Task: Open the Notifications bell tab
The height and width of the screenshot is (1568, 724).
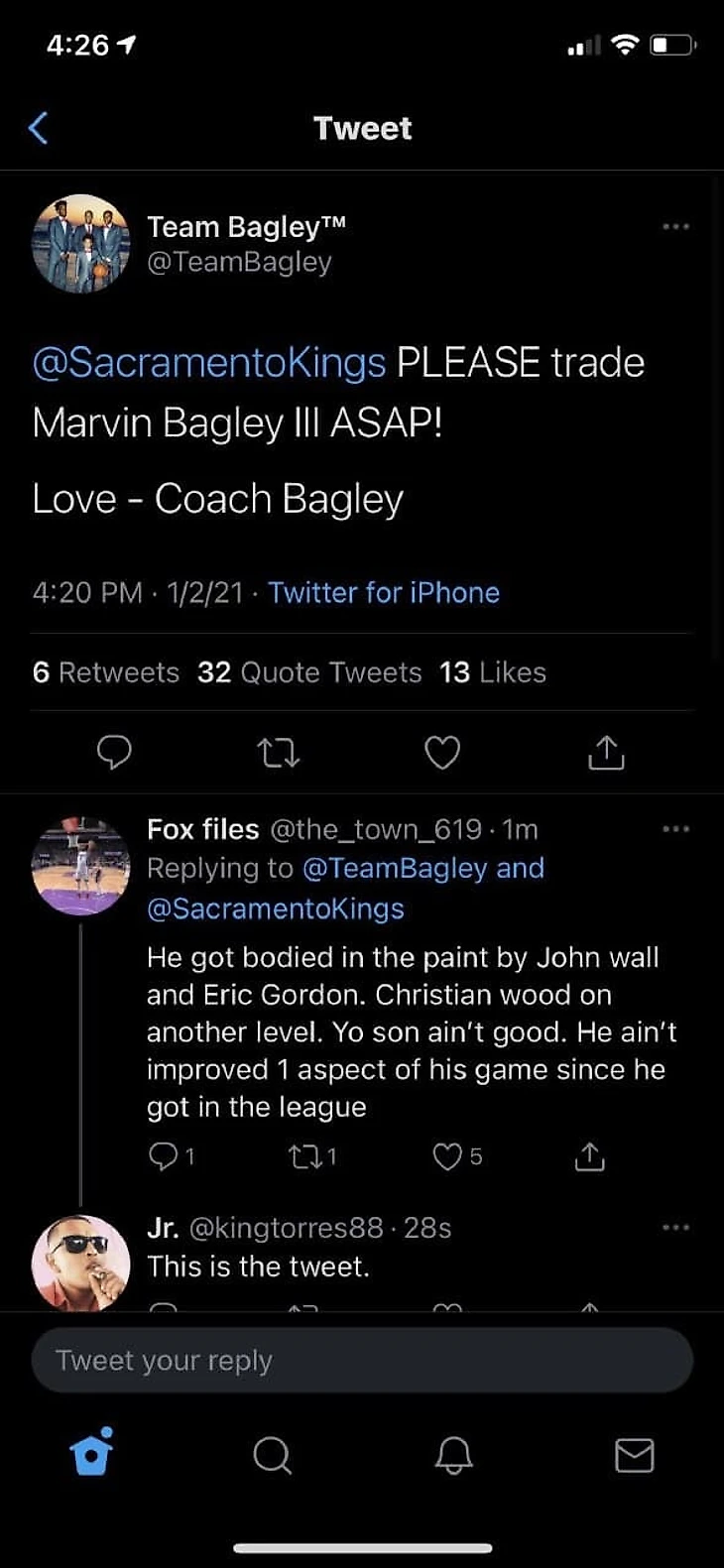Action: 454,1455
